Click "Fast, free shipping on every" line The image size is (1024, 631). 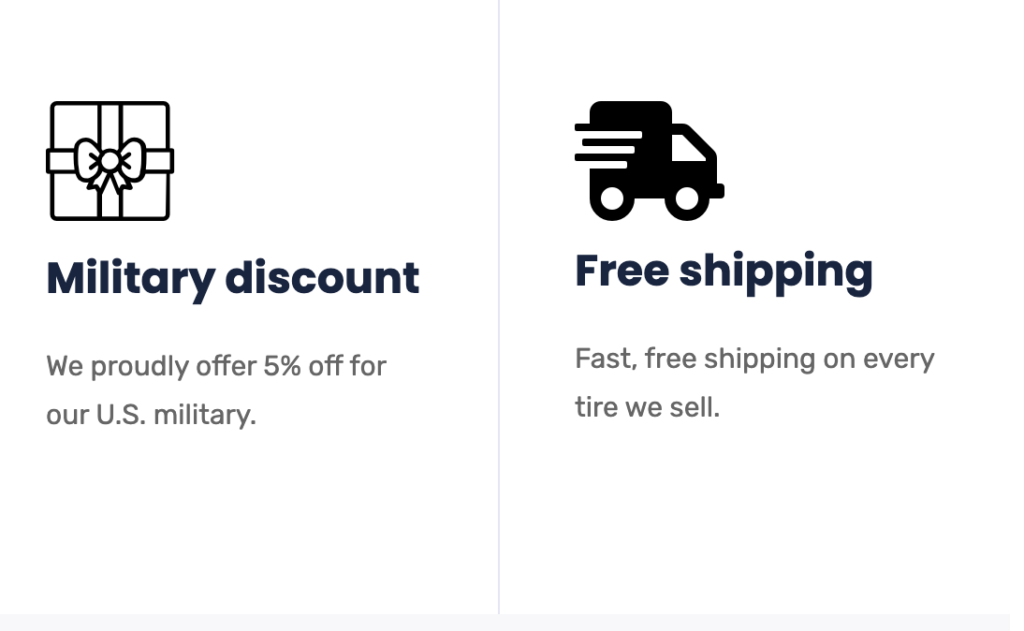click(x=754, y=359)
